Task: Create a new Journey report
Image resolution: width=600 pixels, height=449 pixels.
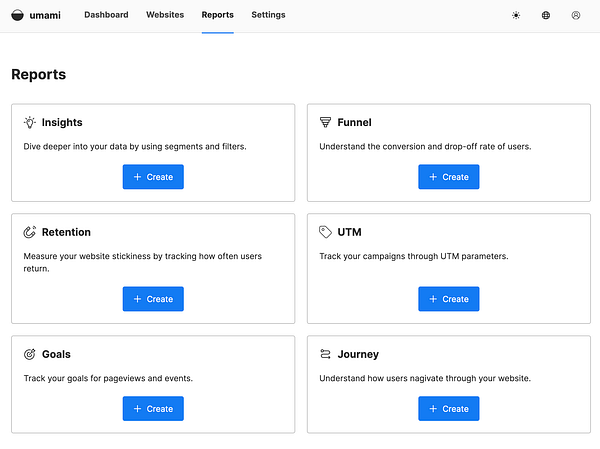Action: click(x=448, y=409)
